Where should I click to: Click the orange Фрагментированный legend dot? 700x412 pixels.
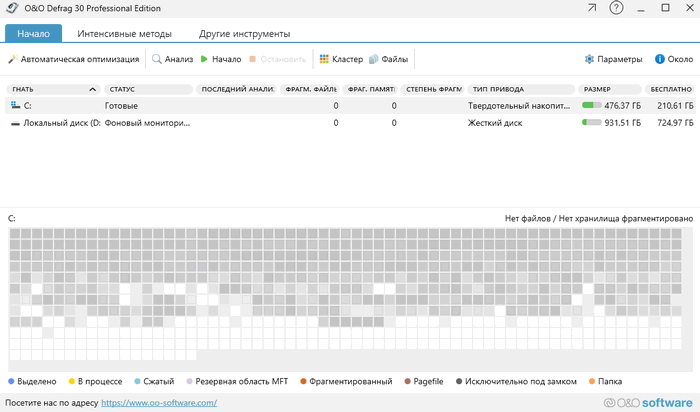304,381
